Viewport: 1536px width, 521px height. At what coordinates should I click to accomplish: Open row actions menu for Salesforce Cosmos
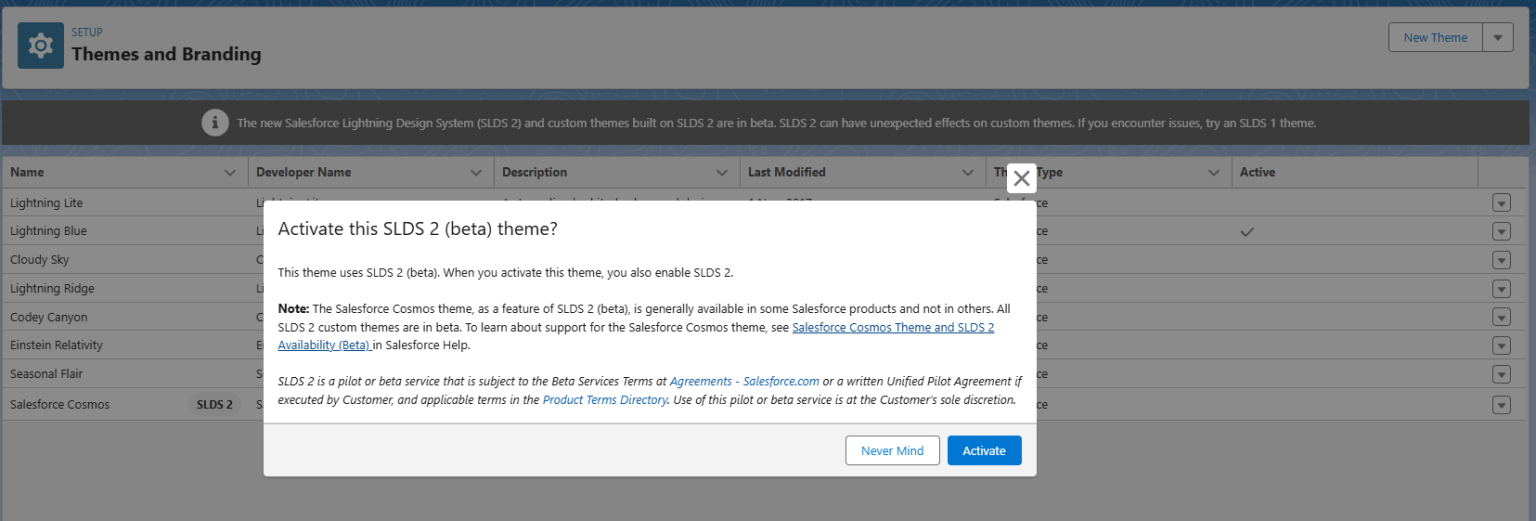(x=1501, y=405)
